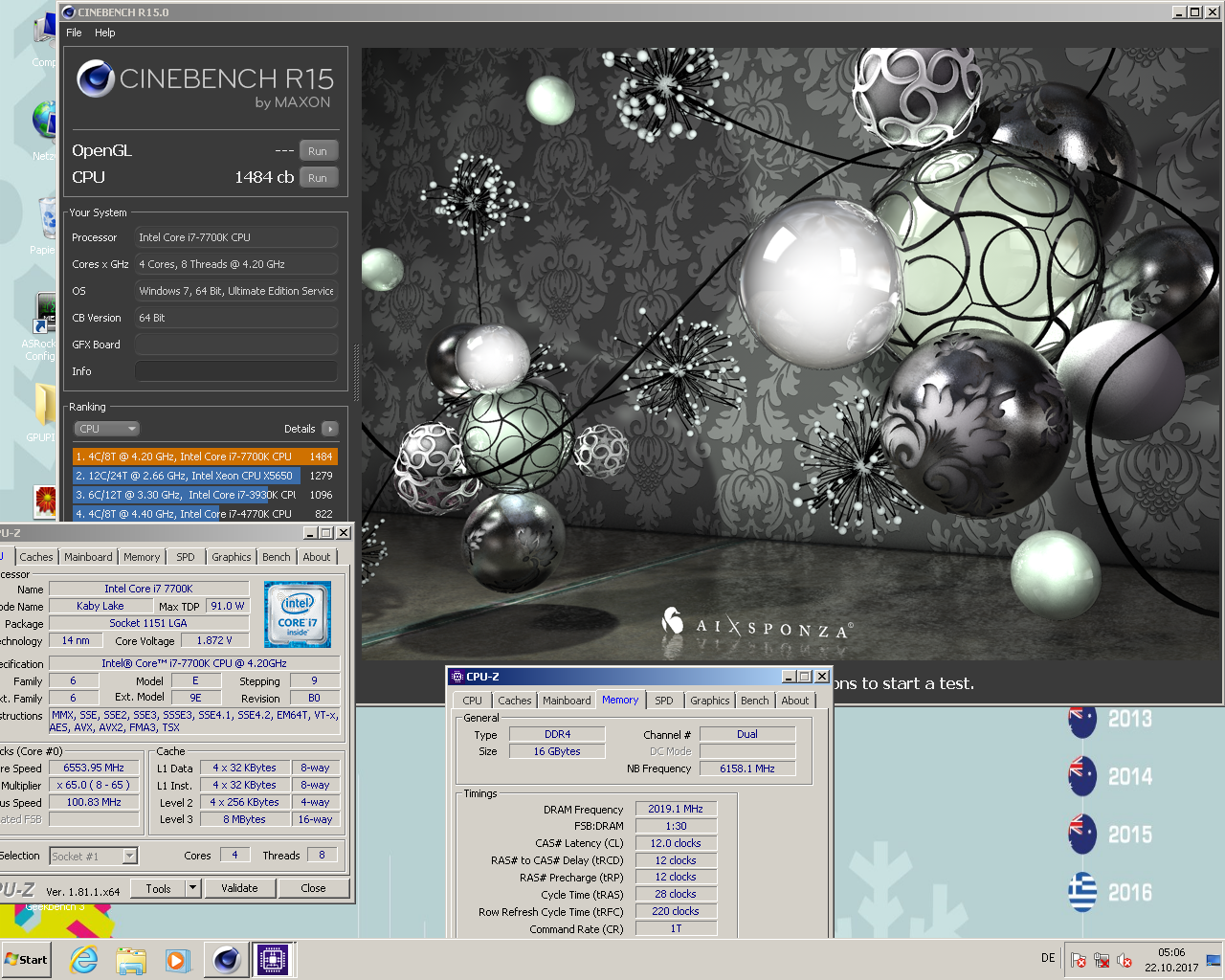
Task: Select the i7-3930K ranking row
Action: pyautogui.click(x=205, y=495)
